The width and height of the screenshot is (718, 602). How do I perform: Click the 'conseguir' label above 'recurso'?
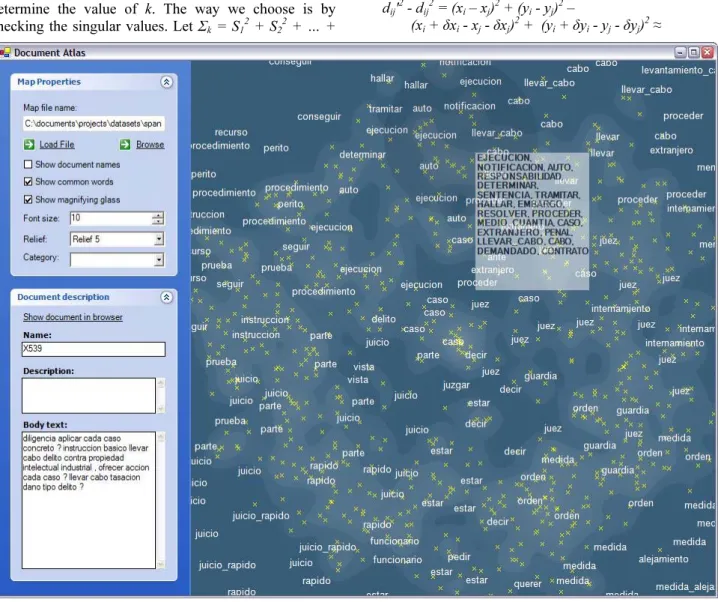coord(319,117)
